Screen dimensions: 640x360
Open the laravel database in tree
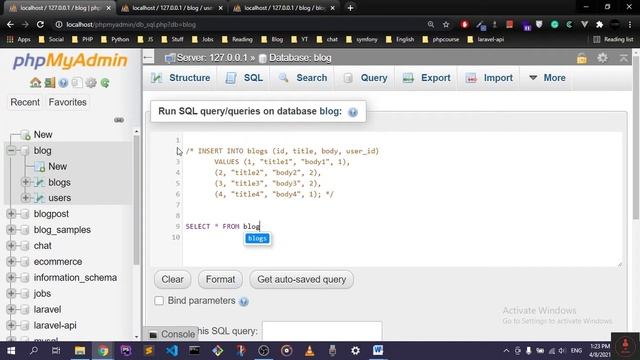pyautogui.click(x=47, y=309)
